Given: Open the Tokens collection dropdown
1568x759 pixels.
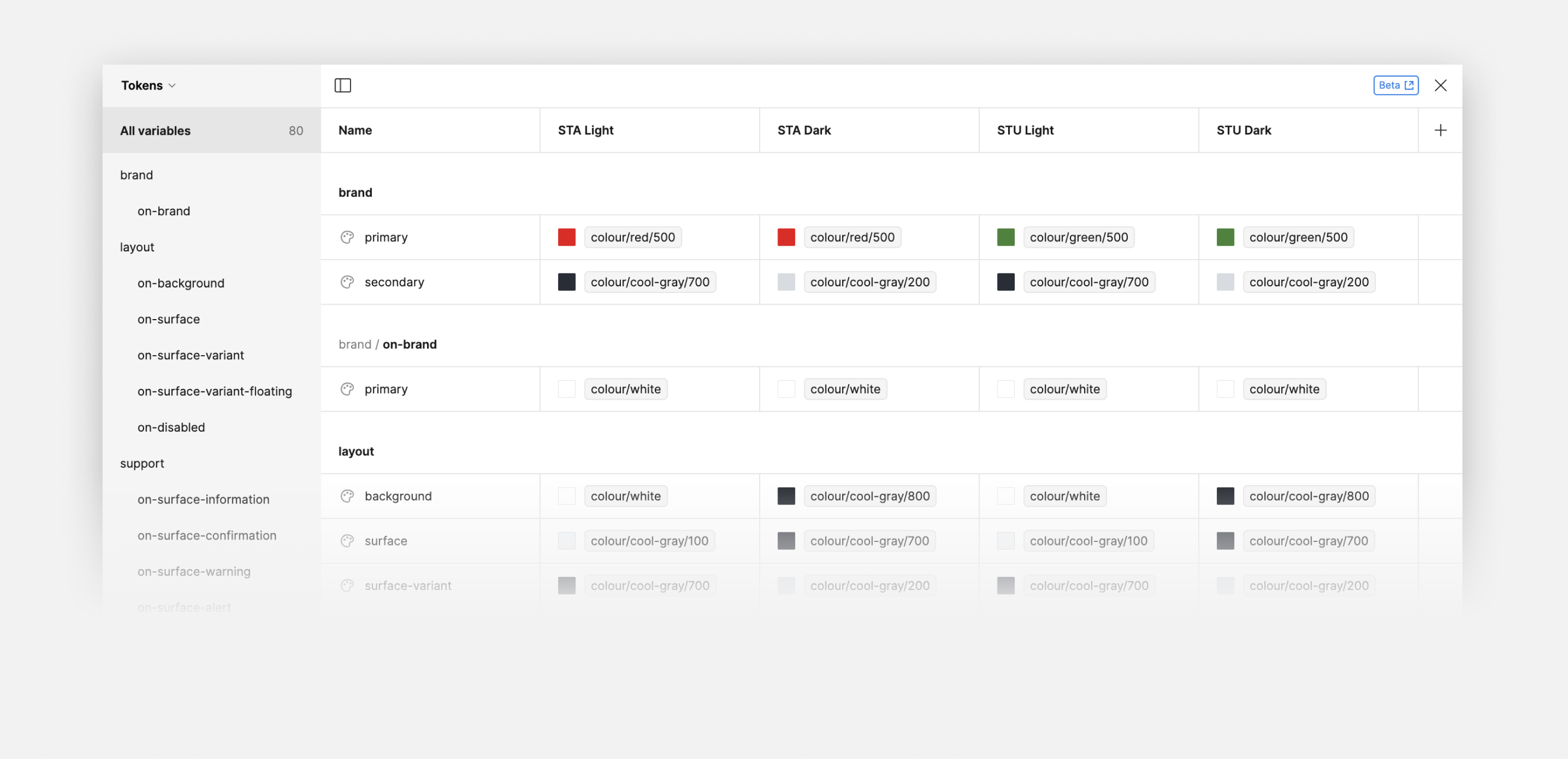Looking at the screenshot, I should pyautogui.click(x=148, y=85).
